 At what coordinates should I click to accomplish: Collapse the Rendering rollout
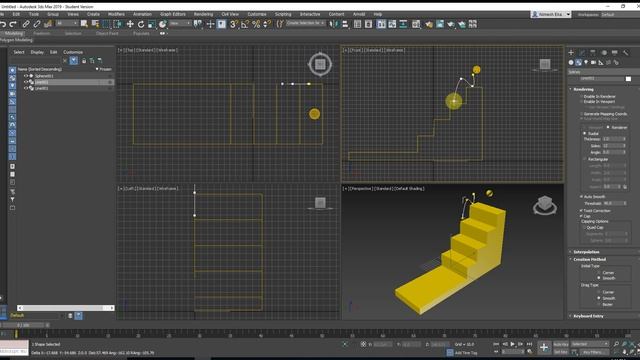583,89
